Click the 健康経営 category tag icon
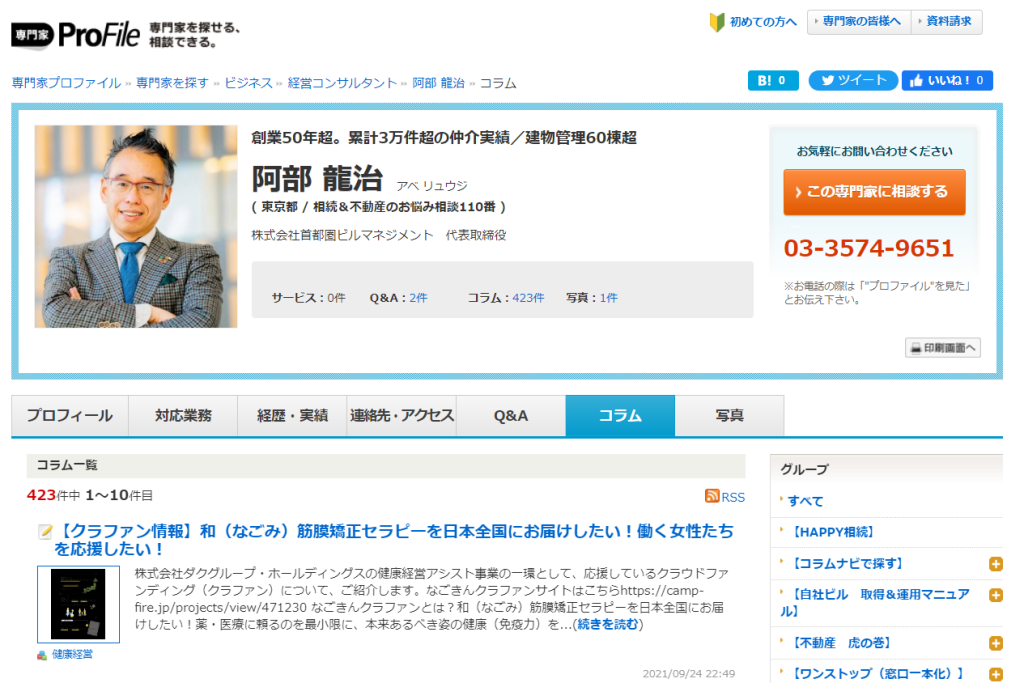Image resolution: width=1024 pixels, height=683 pixels. [x=42, y=655]
